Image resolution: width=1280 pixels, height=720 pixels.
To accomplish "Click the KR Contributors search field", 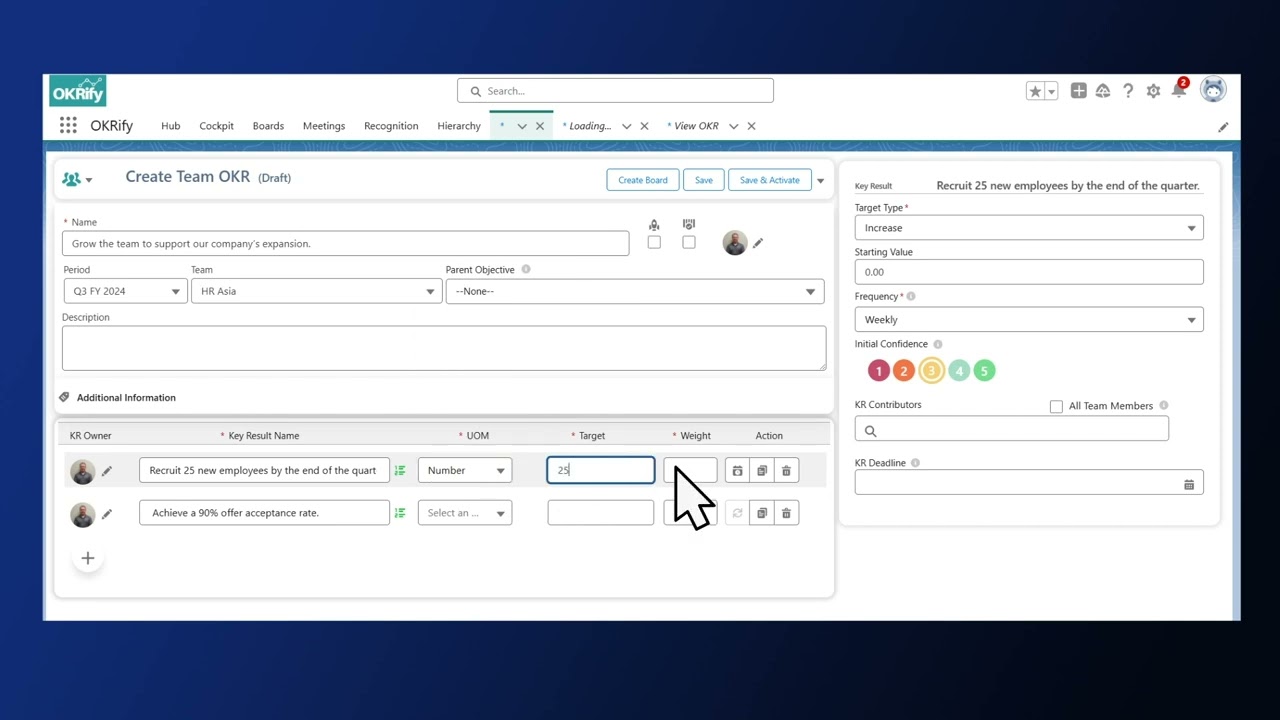I will click(x=1011, y=430).
